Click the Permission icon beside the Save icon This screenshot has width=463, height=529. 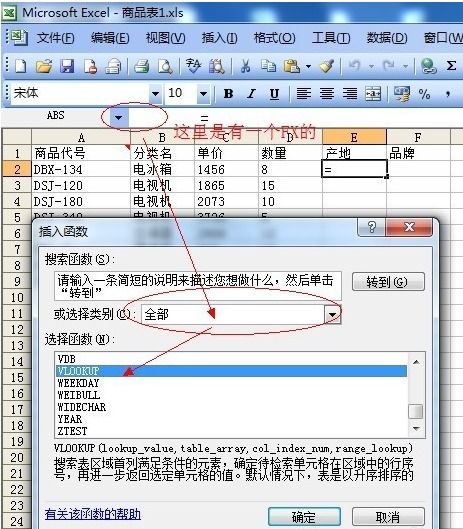pos(90,66)
